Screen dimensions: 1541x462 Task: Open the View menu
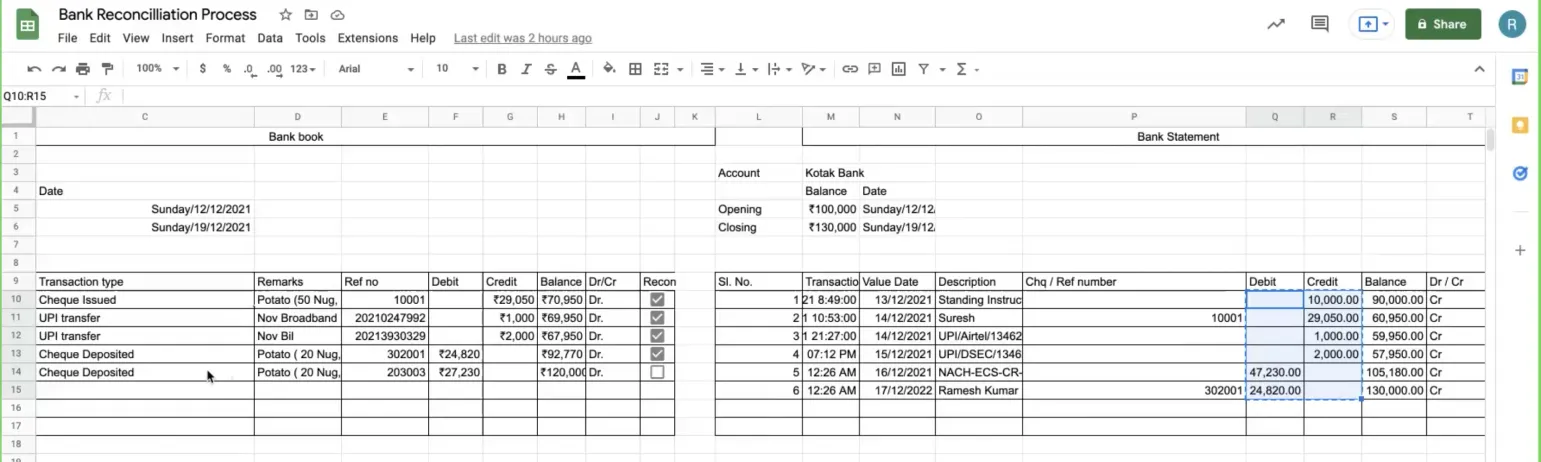136,38
